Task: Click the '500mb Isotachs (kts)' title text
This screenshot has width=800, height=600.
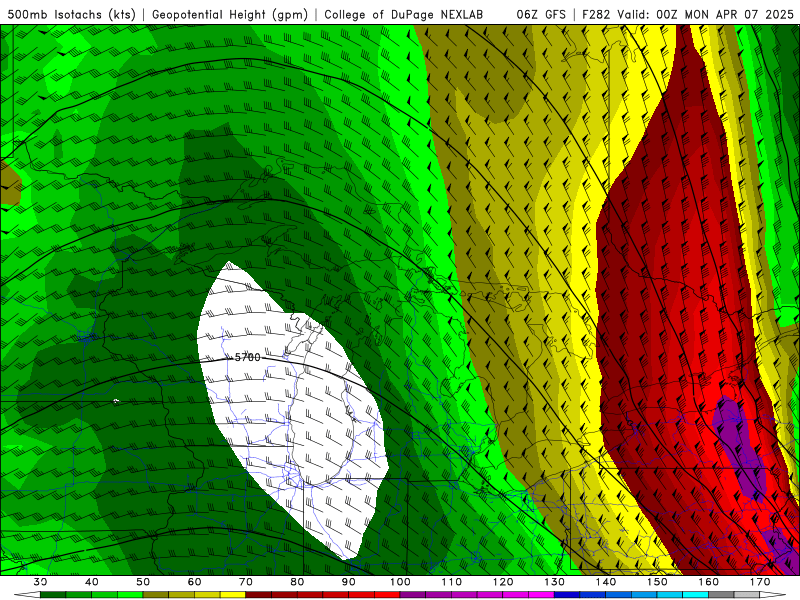Action: (x=71, y=15)
